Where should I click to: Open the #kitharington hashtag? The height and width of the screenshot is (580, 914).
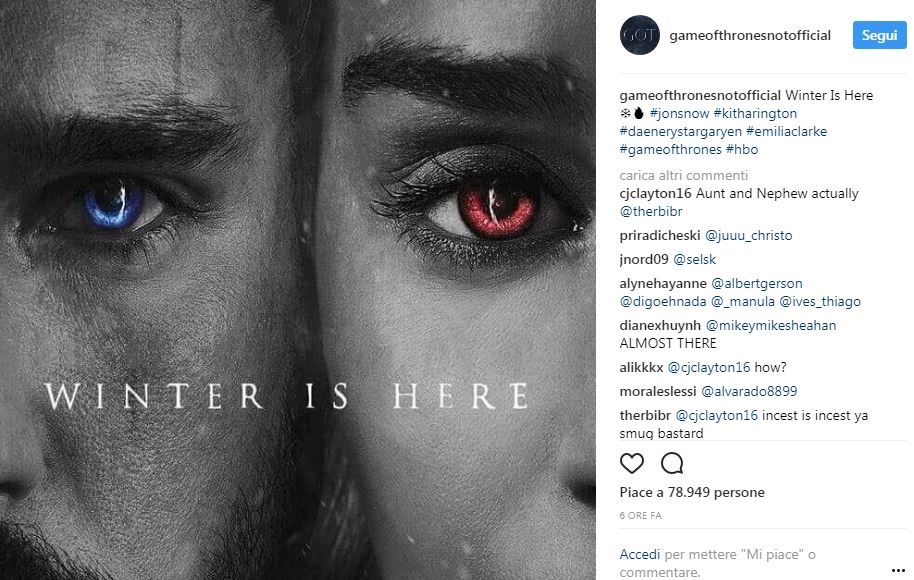(755, 113)
